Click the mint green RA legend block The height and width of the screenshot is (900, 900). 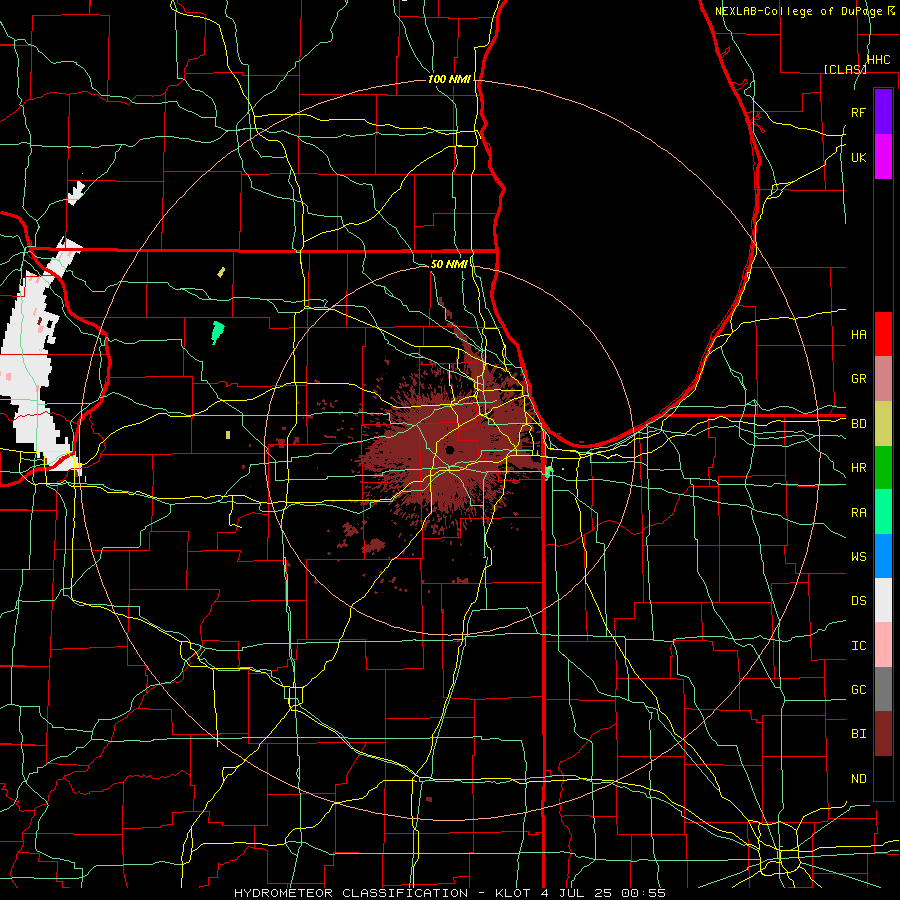(883, 512)
